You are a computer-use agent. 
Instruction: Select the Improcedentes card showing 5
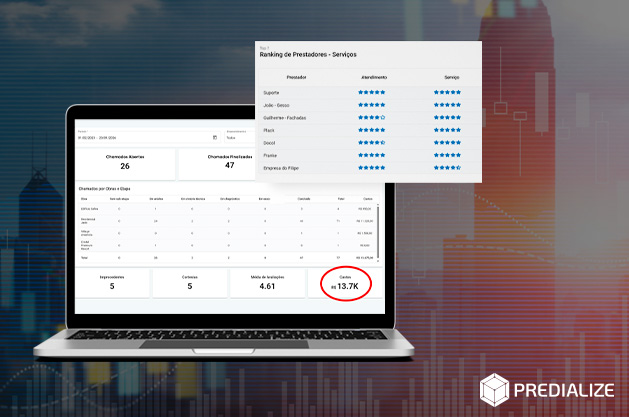pyautogui.click(x=112, y=283)
